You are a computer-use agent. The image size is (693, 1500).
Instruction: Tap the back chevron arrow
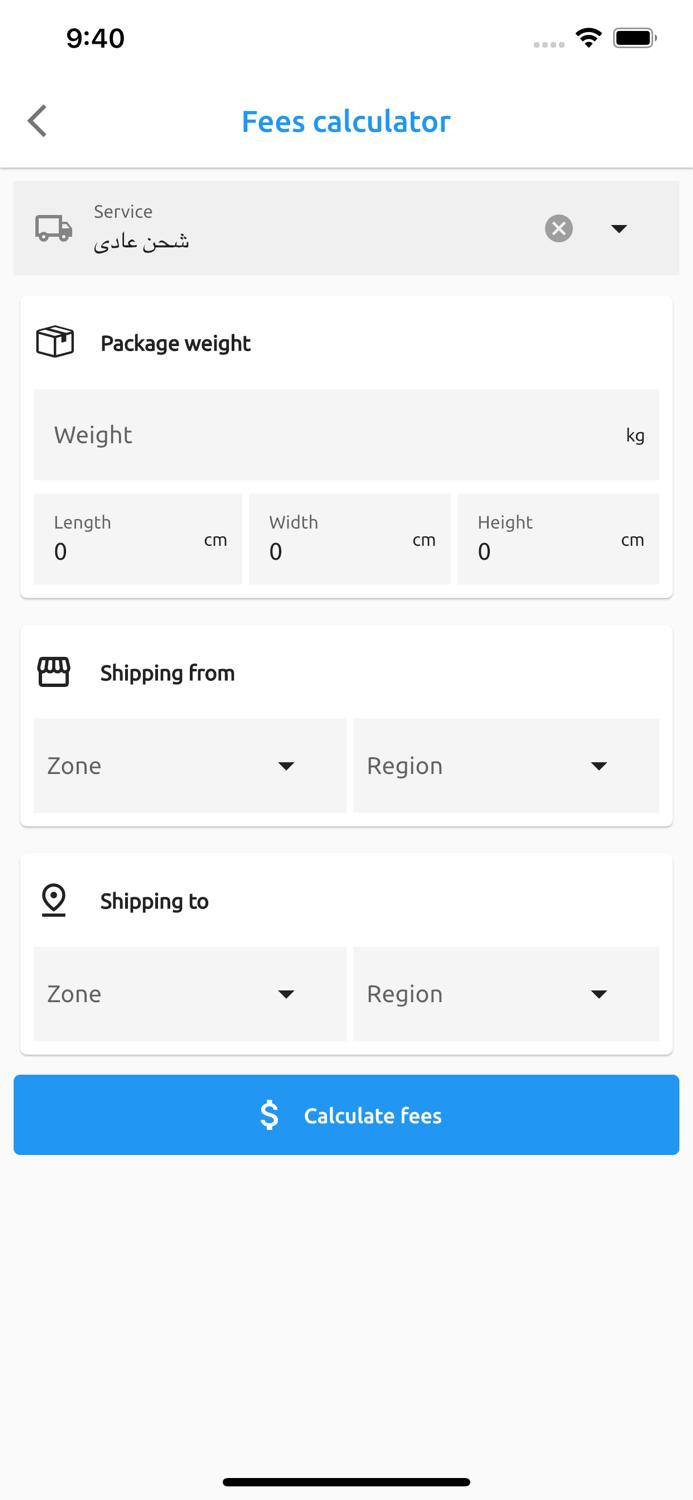point(36,120)
